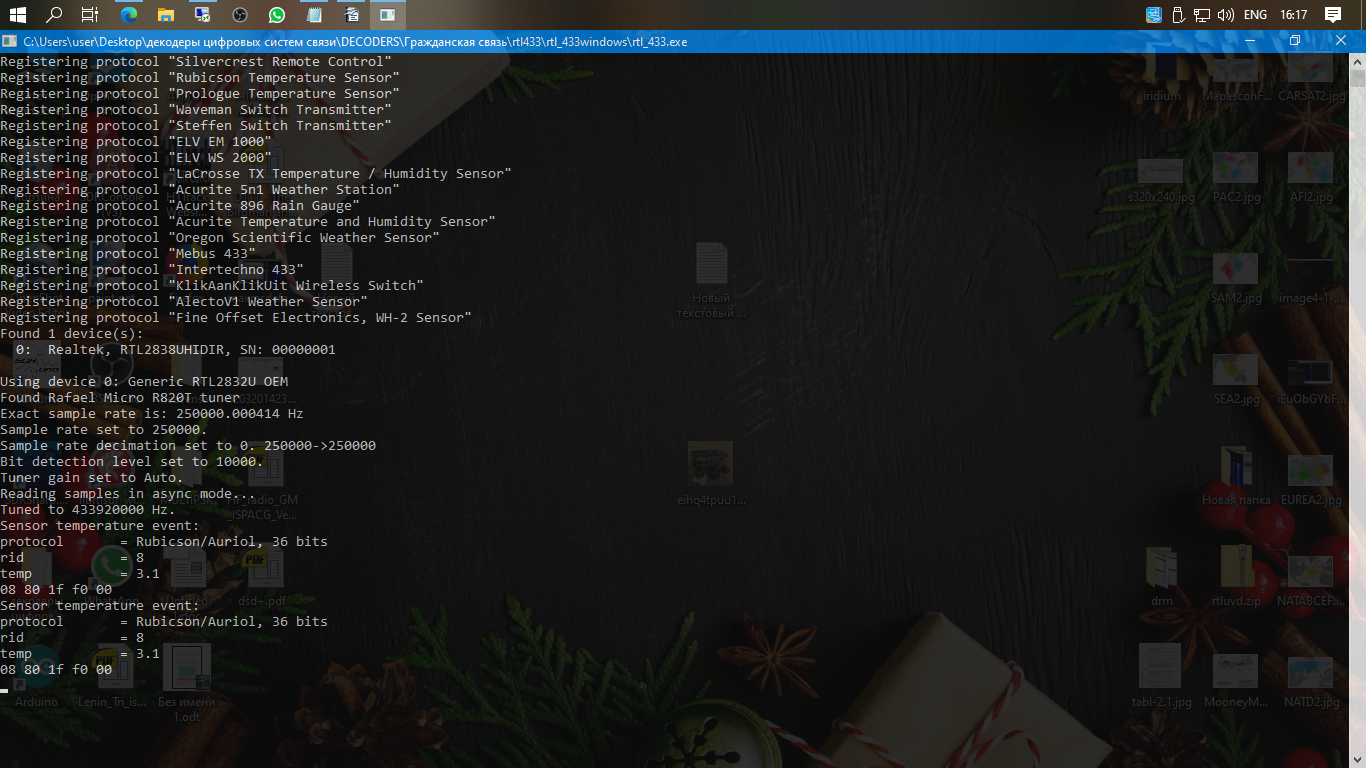Minimize the rtl_433.exe console window
Screen dimensions: 1366x768
click(1249, 41)
